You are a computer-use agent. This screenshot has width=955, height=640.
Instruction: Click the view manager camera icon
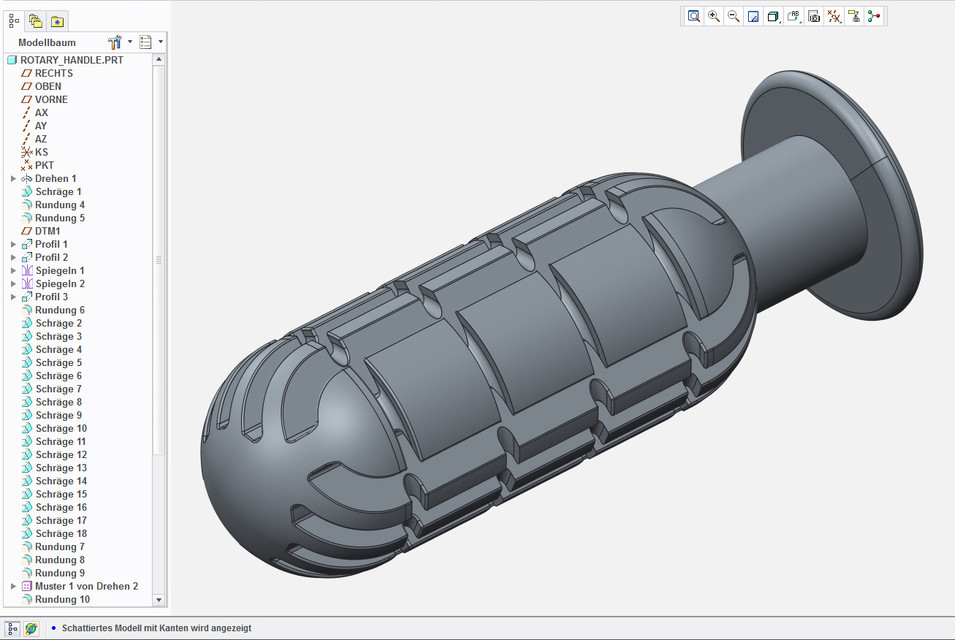click(x=814, y=16)
